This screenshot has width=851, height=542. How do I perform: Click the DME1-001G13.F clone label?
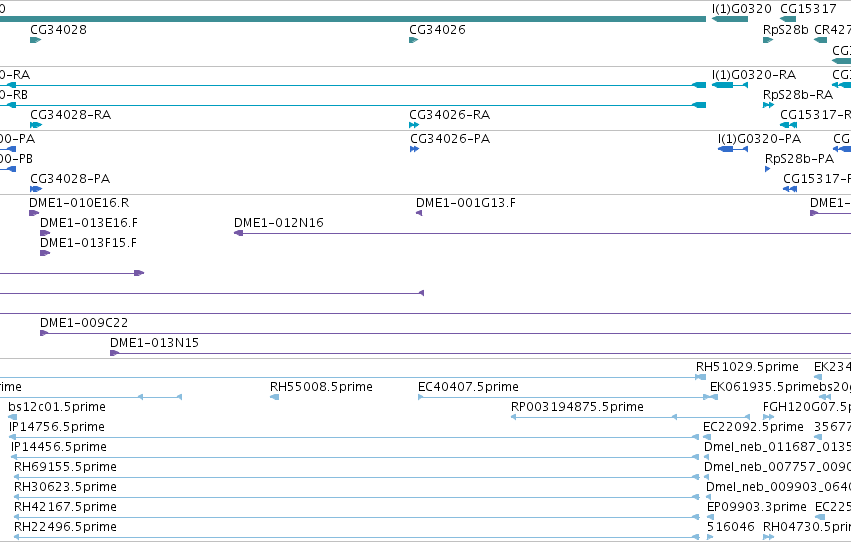466,202
